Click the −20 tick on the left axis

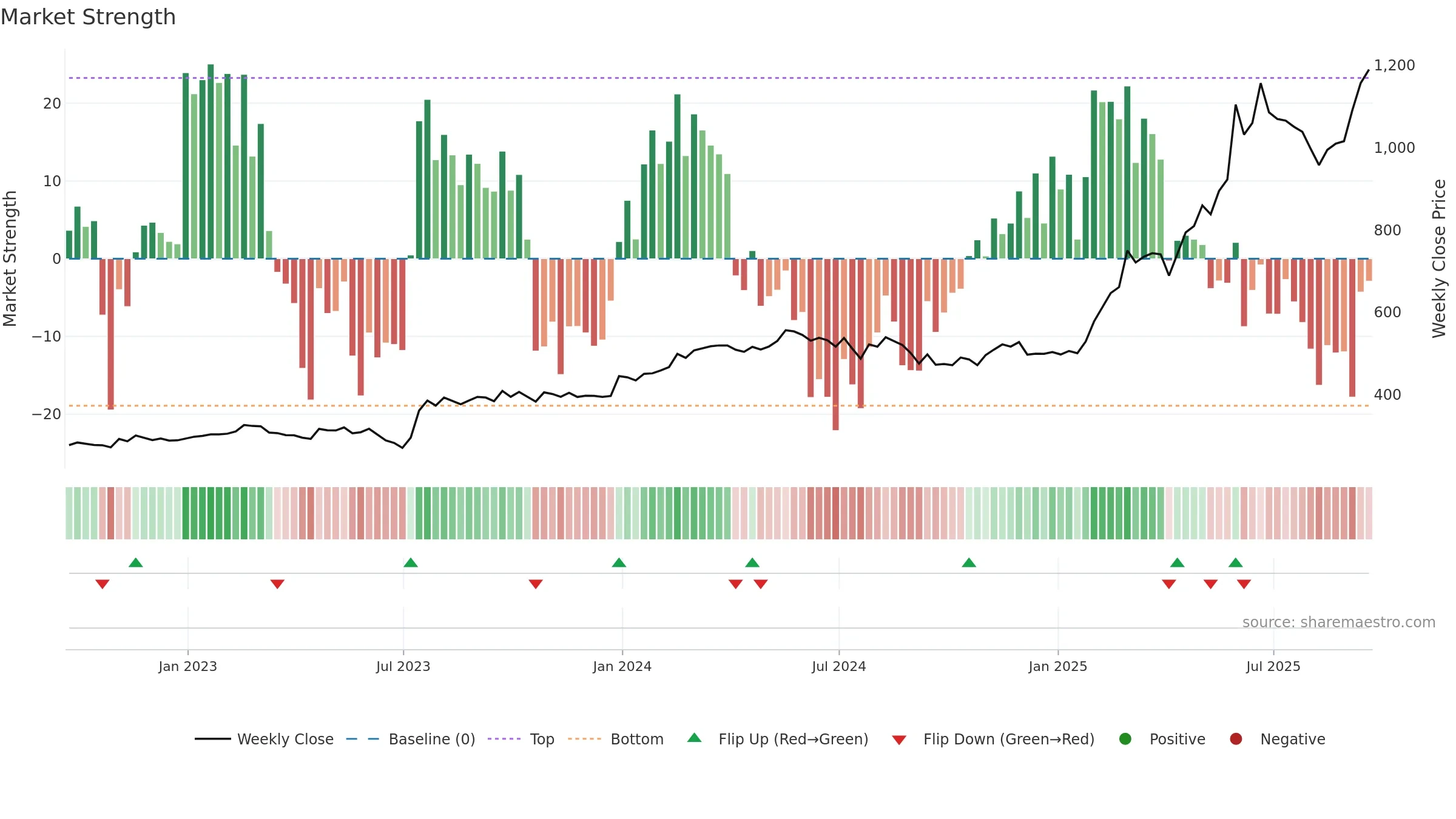tap(47, 414)
